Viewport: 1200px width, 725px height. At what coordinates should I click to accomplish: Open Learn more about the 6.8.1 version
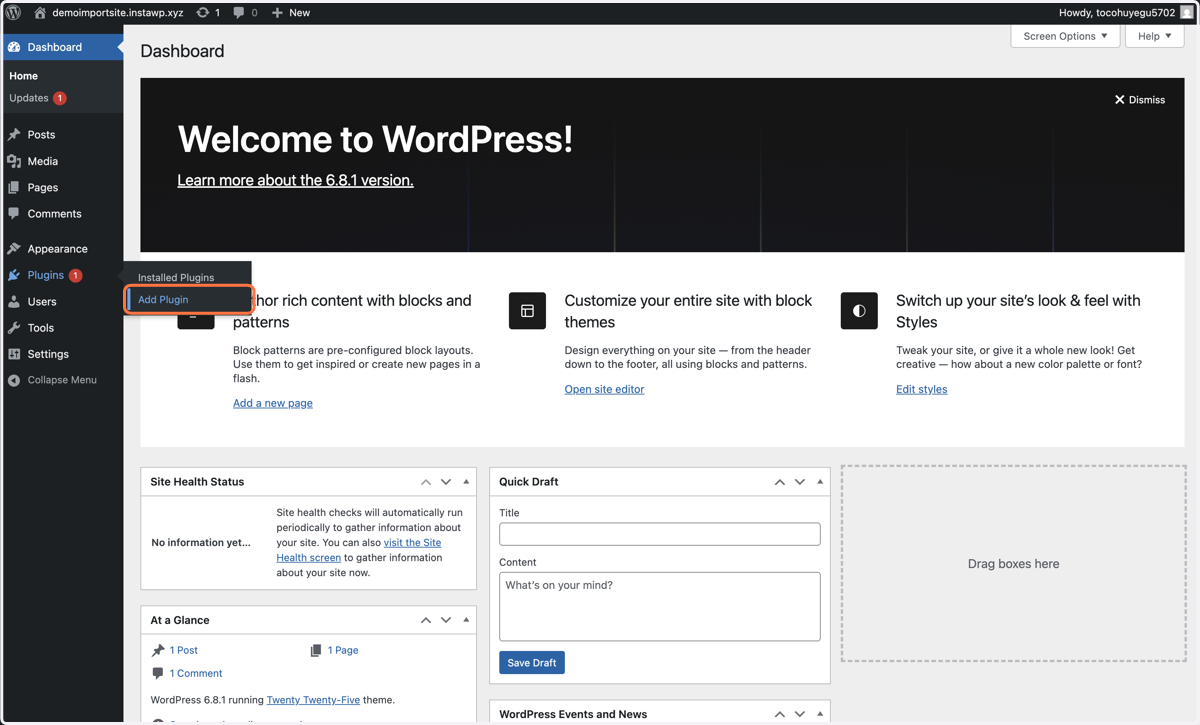pos(295,180)
